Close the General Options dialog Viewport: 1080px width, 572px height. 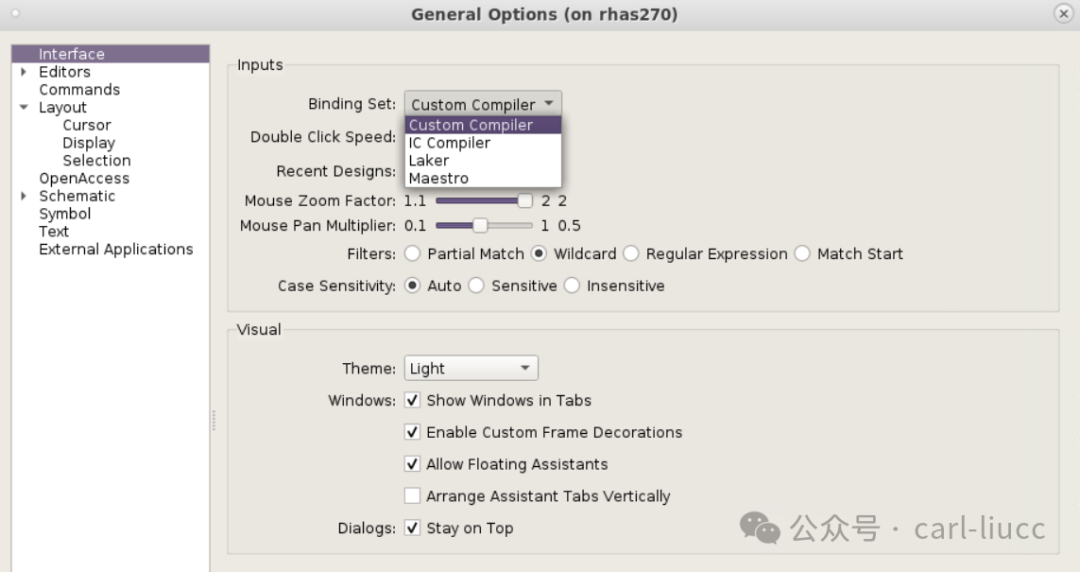(x=1062, y=14)
